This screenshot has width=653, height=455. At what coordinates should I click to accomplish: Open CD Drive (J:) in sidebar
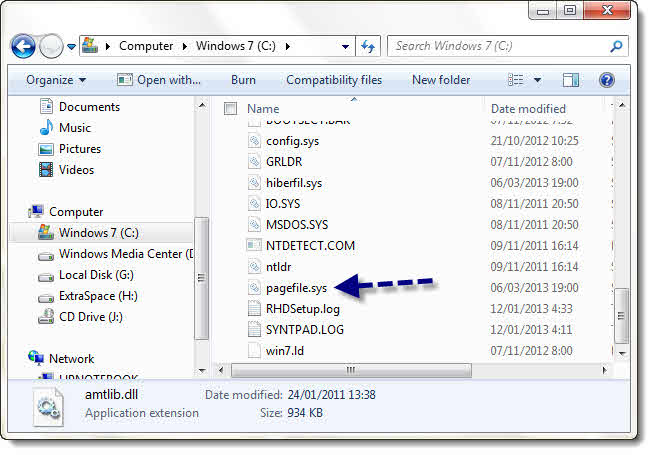(90, 317)
